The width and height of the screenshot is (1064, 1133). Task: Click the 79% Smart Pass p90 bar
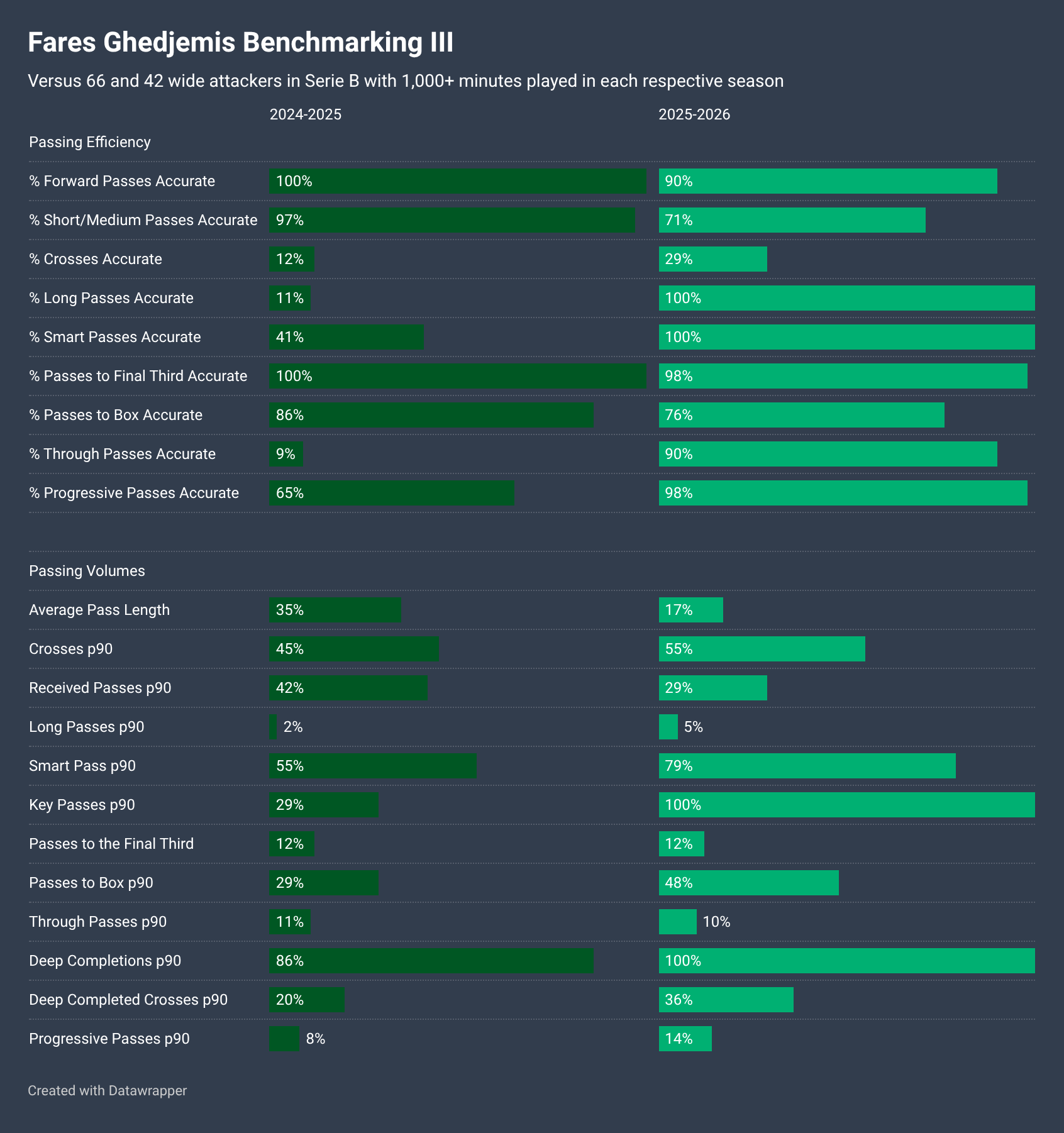point(807,766)
